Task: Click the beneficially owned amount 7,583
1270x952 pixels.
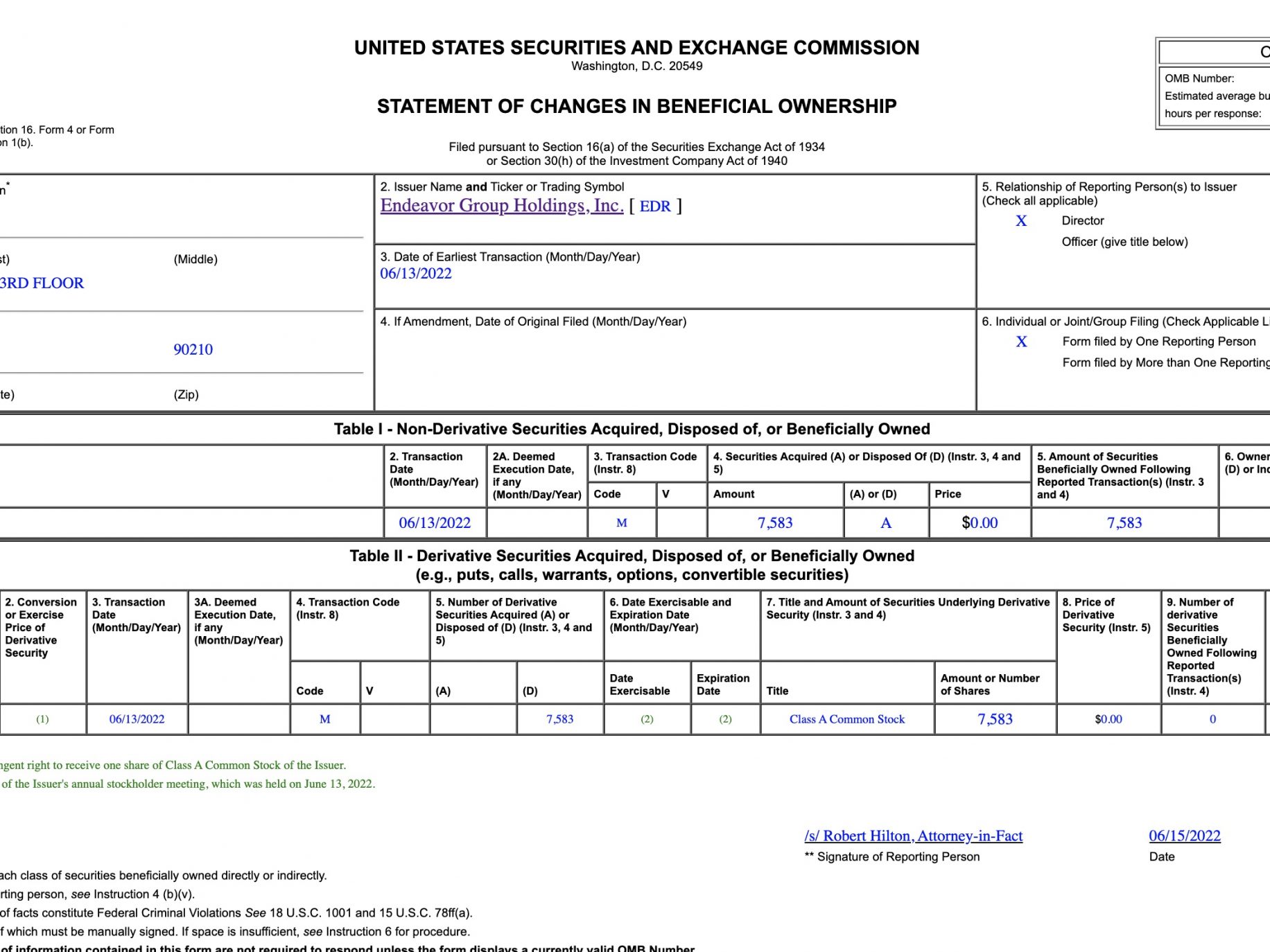Action: click(1124, 523)
